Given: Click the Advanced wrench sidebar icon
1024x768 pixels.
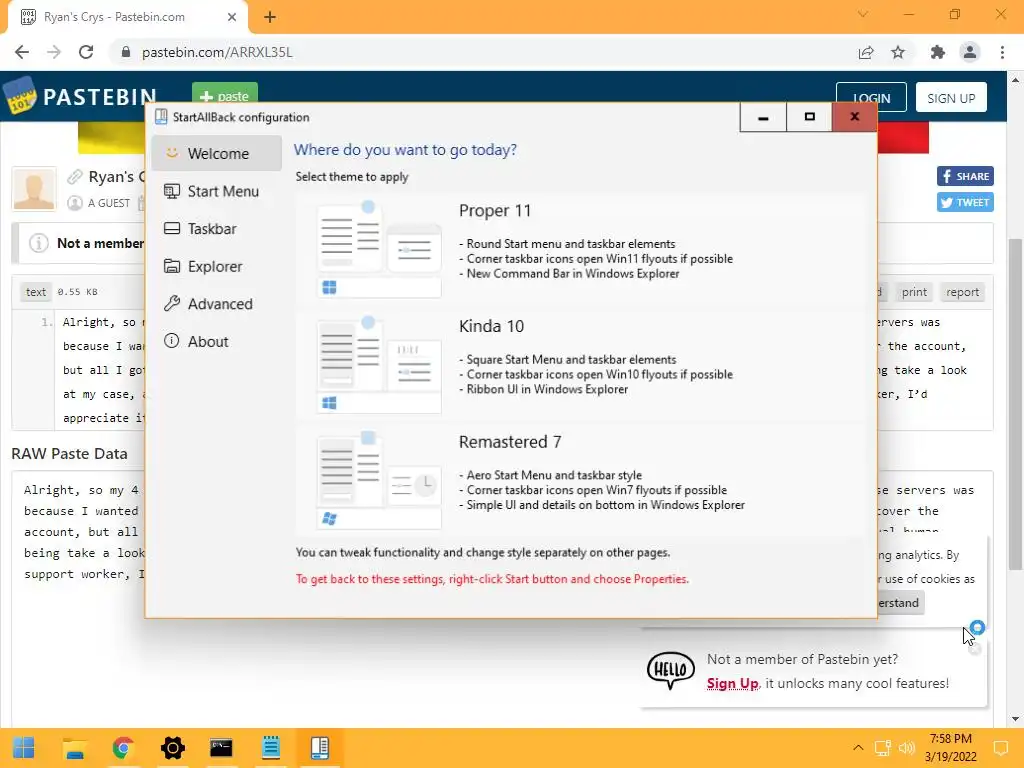Looking at the screenshot, I should click(172, 304).
